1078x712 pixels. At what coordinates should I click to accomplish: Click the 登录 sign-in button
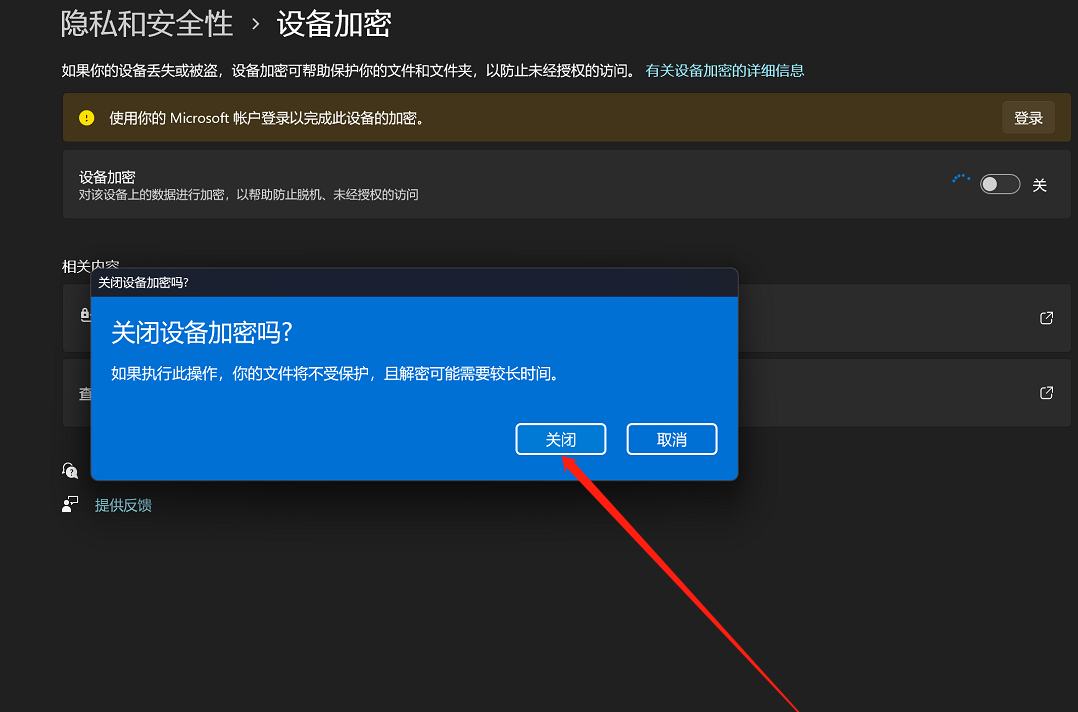point(1028,118)
